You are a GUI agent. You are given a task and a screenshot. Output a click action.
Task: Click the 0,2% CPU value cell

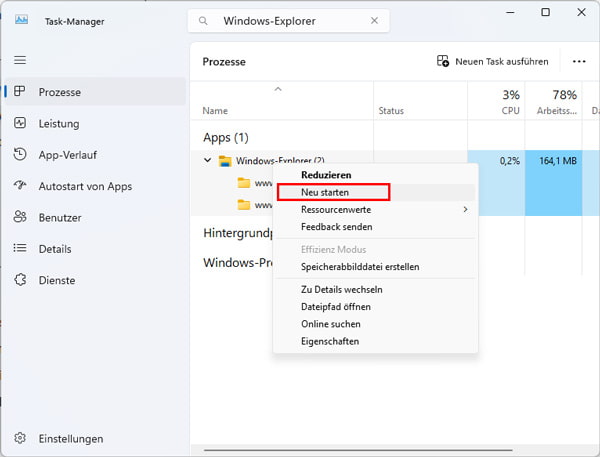496,161
